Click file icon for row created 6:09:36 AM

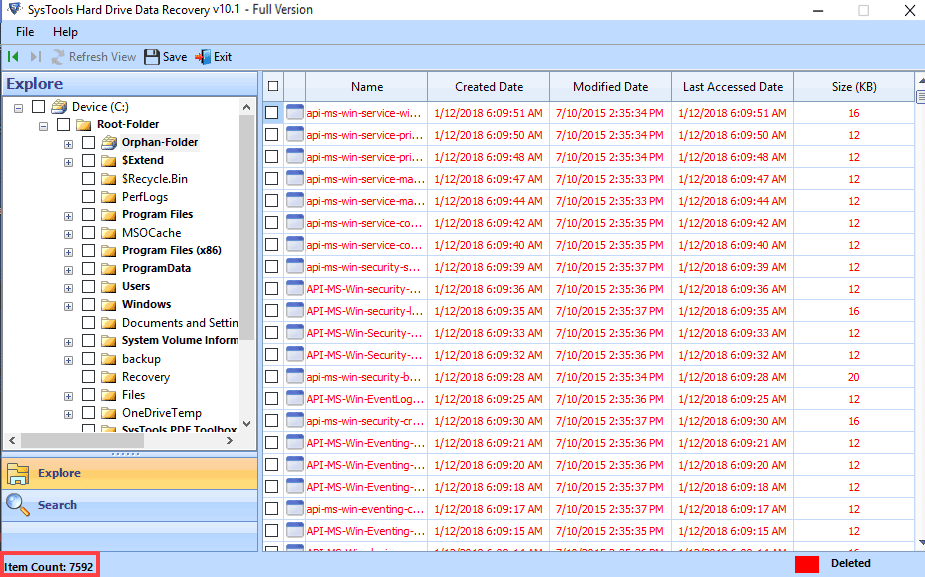pyautogui.click(x=295, y=288)
